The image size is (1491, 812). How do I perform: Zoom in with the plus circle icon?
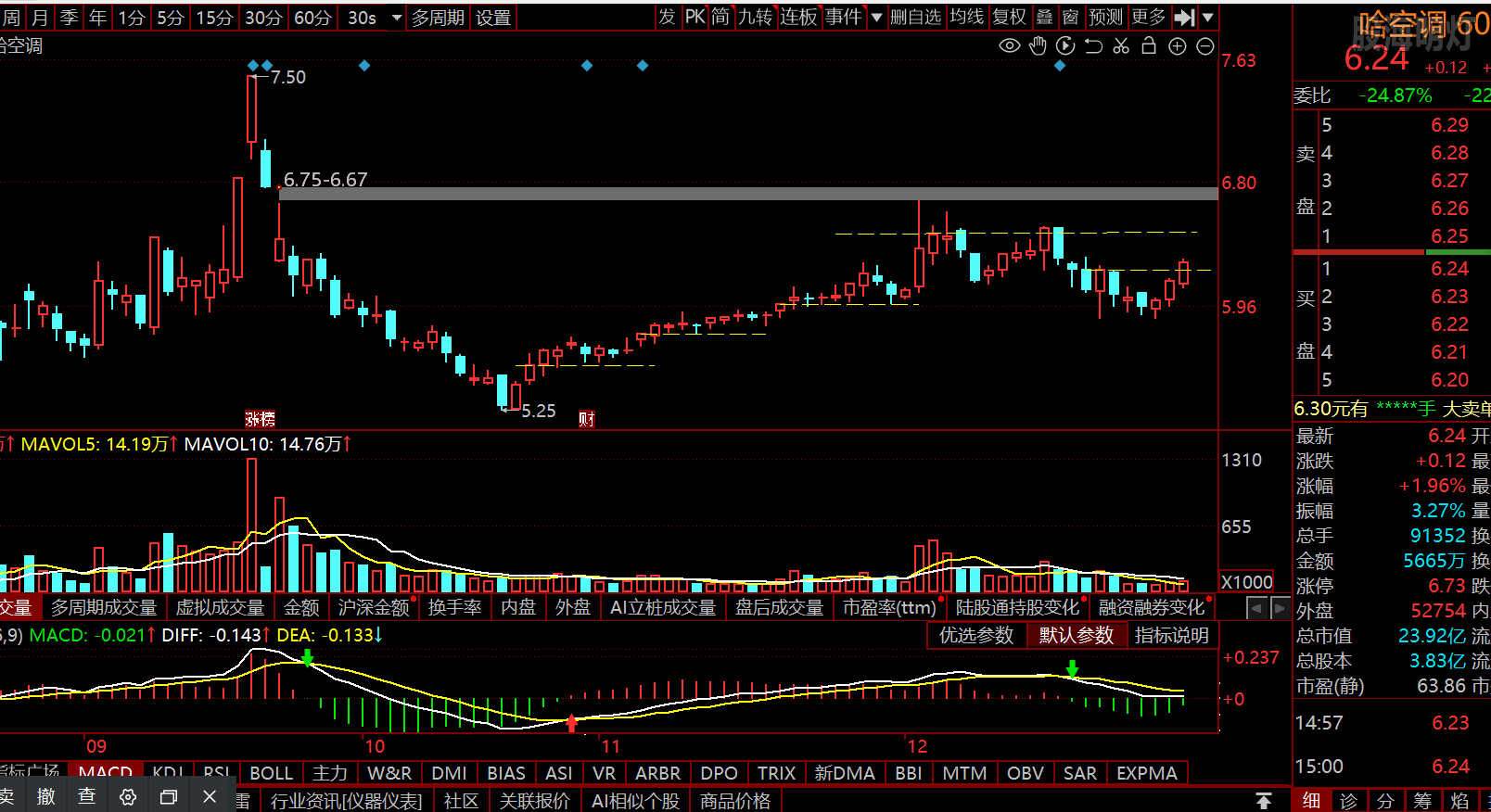coord(1178,46)
